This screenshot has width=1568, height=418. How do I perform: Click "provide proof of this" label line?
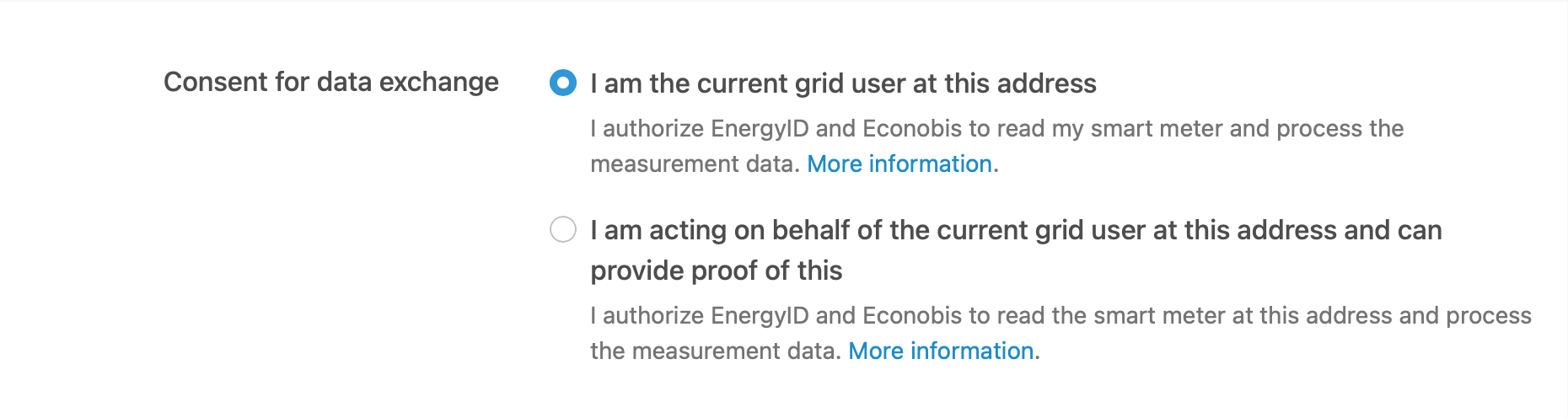717,271
